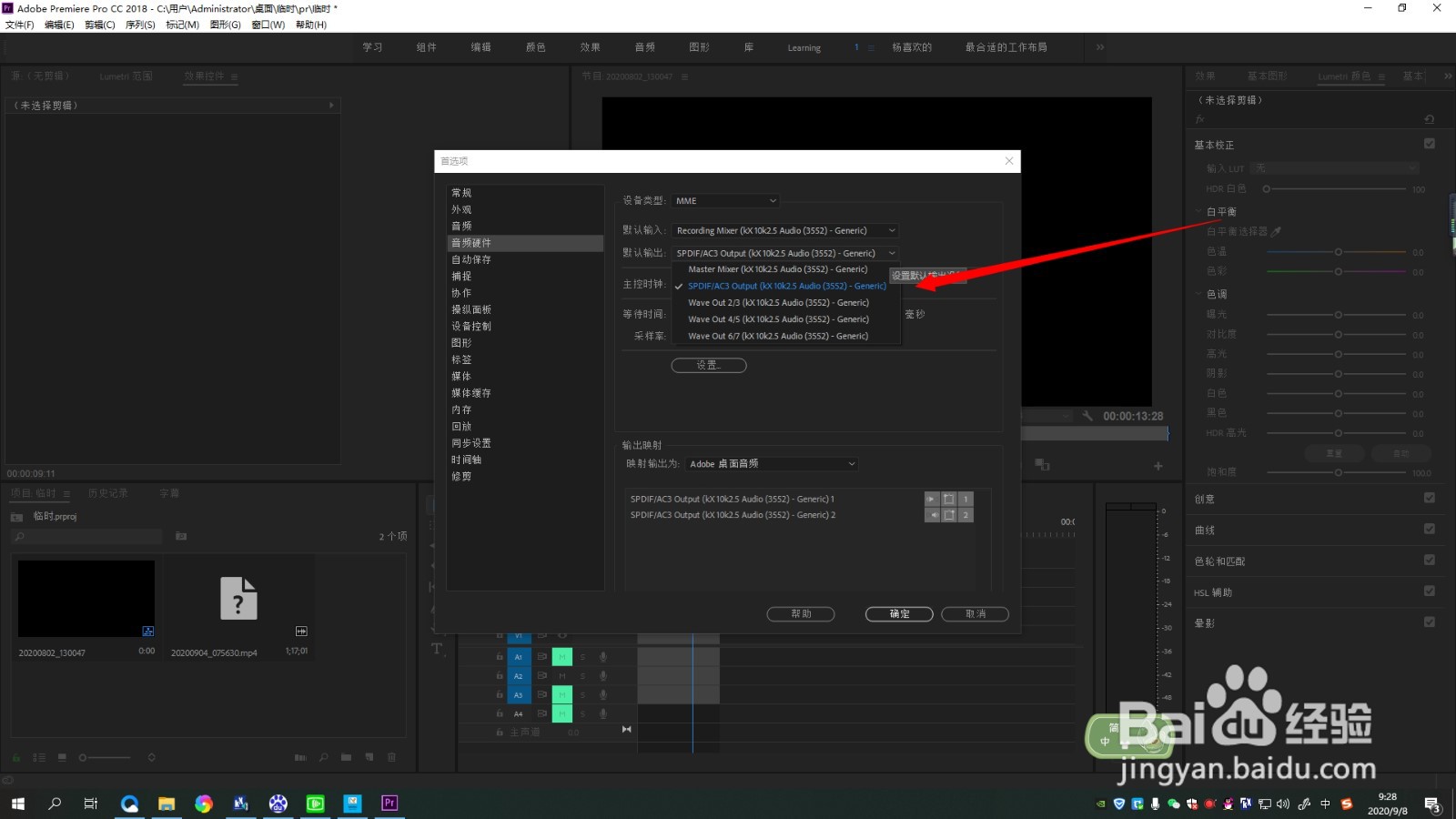Viewport: 1456px width, 819px height.
Task: Open the button editor plus in the program monitor
Action: [1158, 466]
